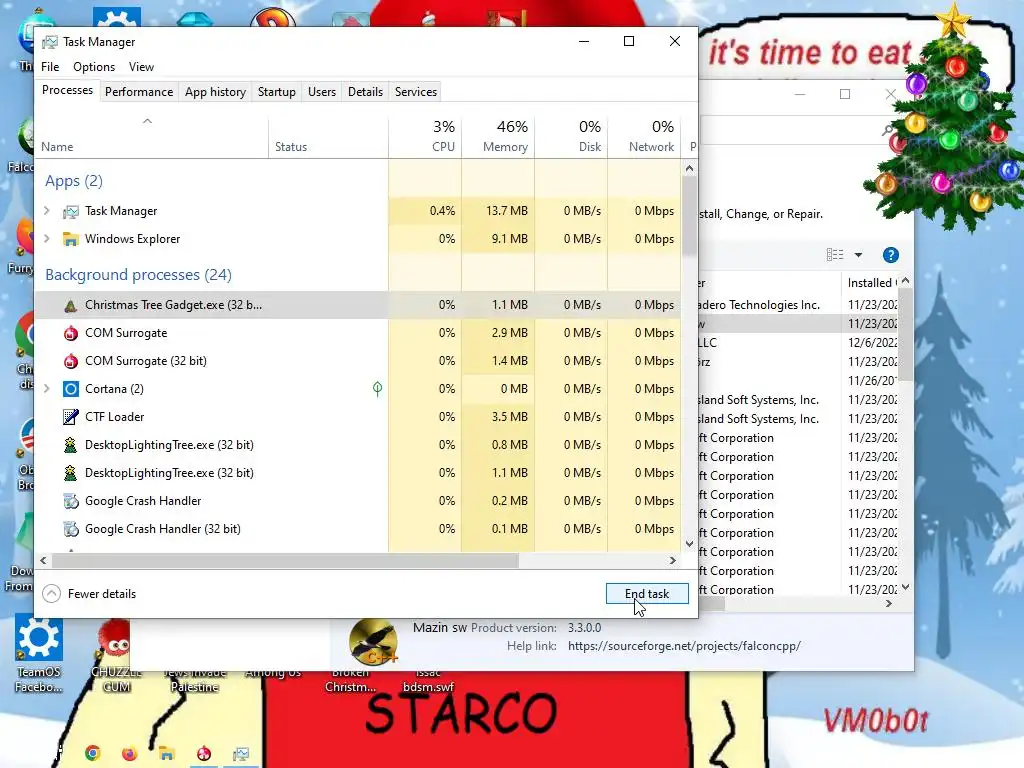Expand the Windows Explorer process group
This screenshot has width=1024, height=768.
tap(46, 239)
